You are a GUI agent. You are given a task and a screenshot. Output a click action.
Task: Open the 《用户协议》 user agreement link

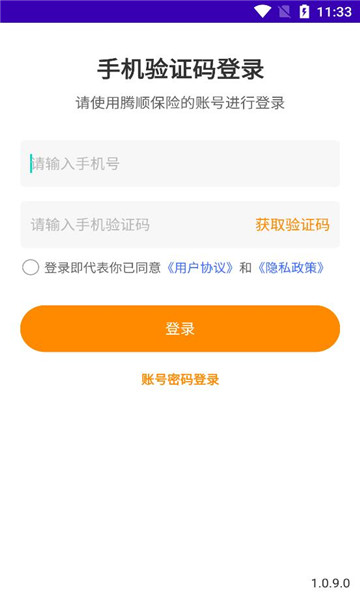coord(200,267)
